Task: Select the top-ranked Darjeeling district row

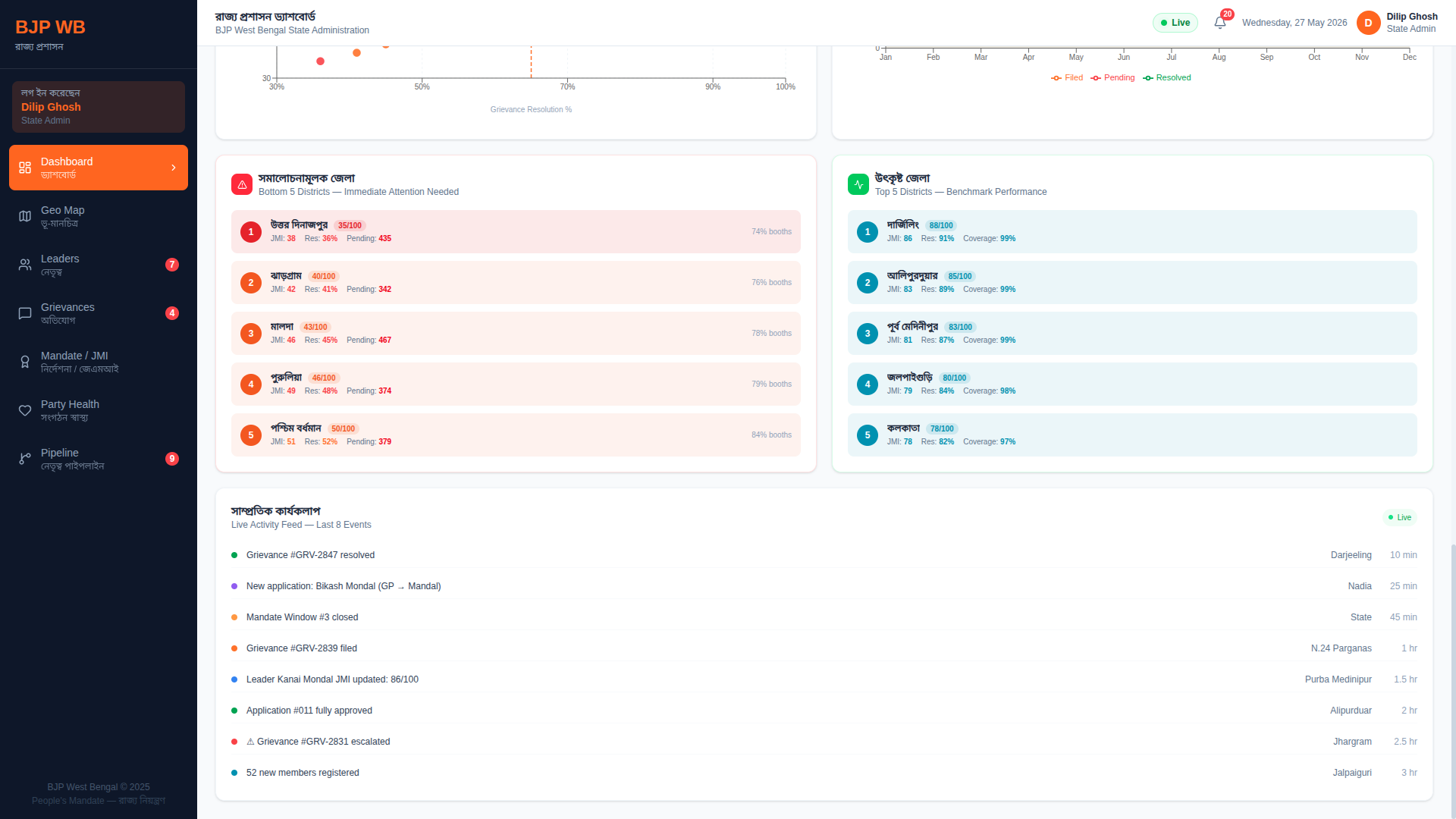Action: coord(1132,231)
